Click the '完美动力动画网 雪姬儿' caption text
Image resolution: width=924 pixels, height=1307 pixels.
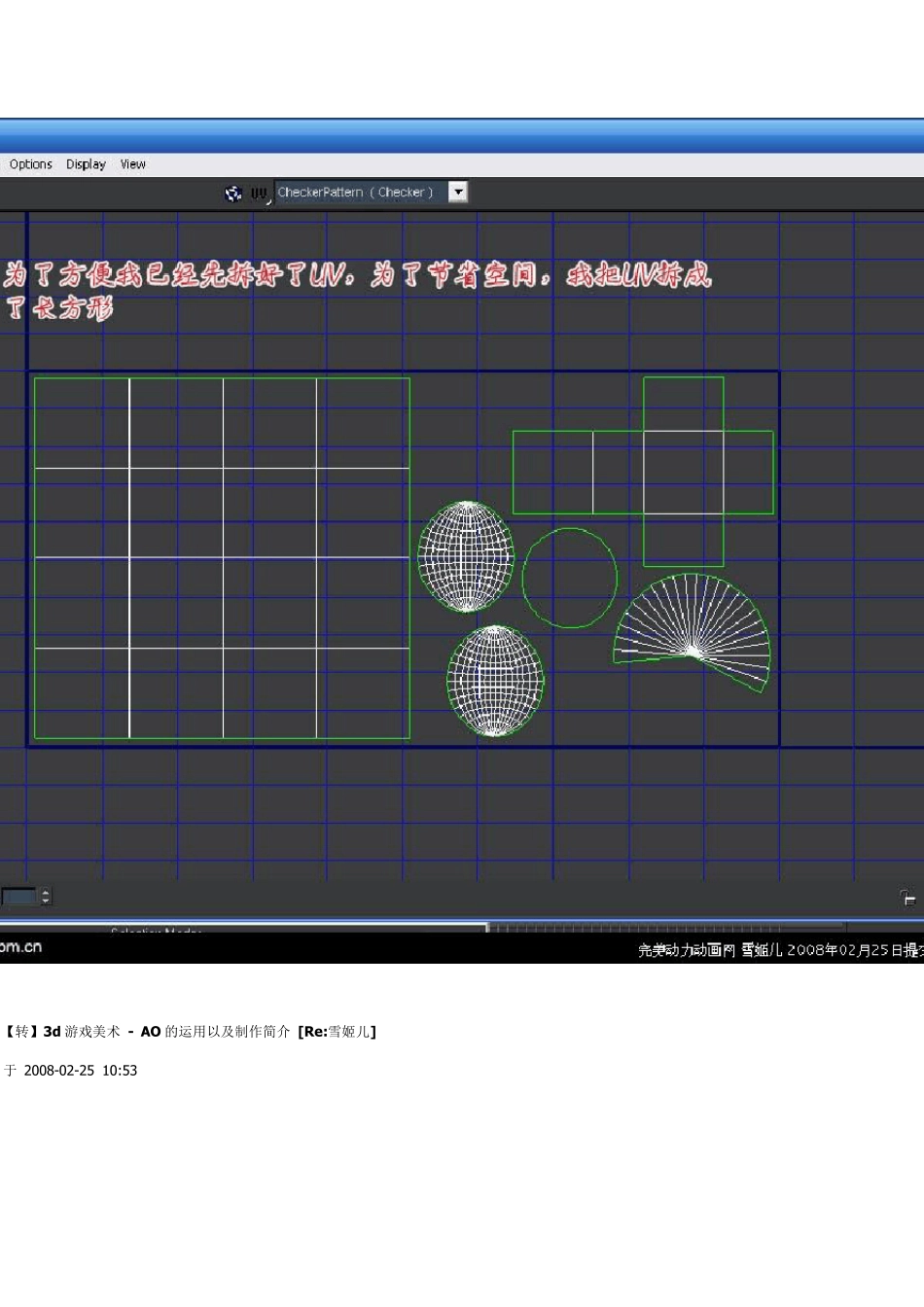click(x=710, y=950)
